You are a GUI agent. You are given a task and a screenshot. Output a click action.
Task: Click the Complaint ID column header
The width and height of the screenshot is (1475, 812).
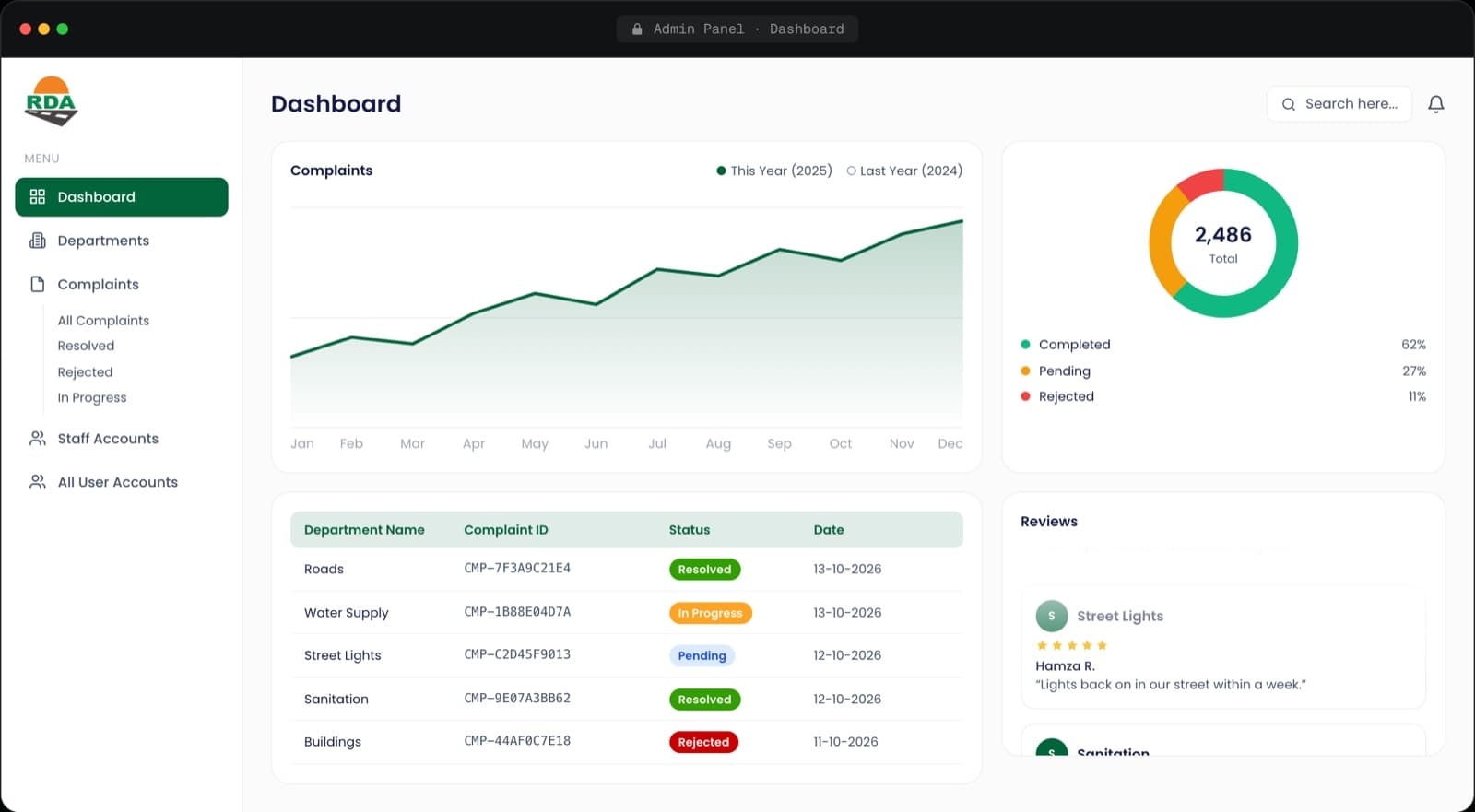(x=506, y=530)
